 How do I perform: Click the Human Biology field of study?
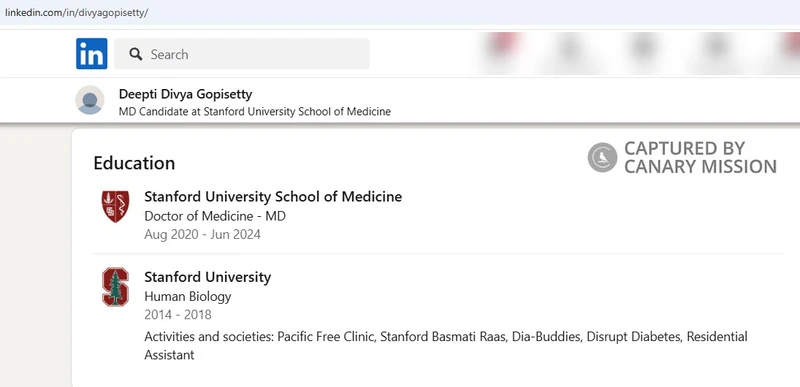click(x=188, y=296)
